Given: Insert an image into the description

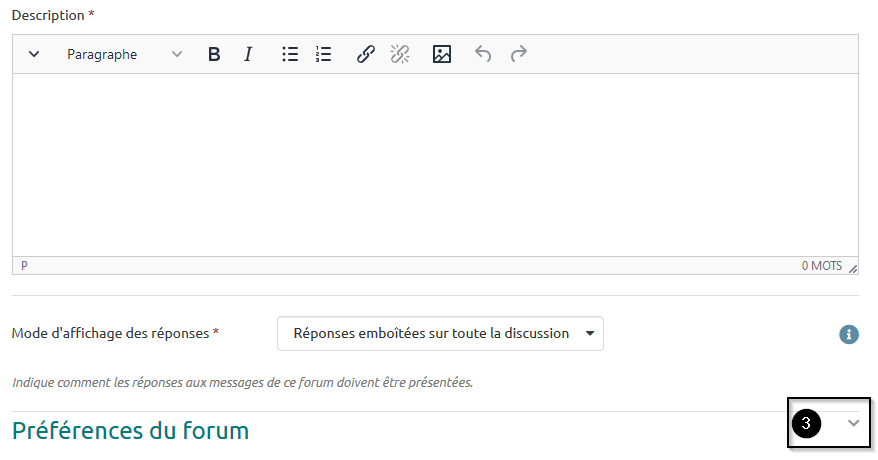Looking at the screenshot, I should 442,54.
